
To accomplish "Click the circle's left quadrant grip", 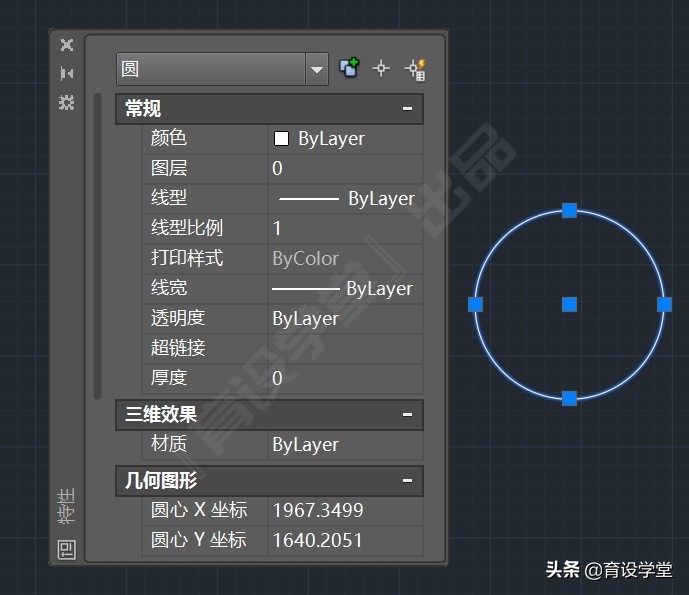I will coord(475,305).
